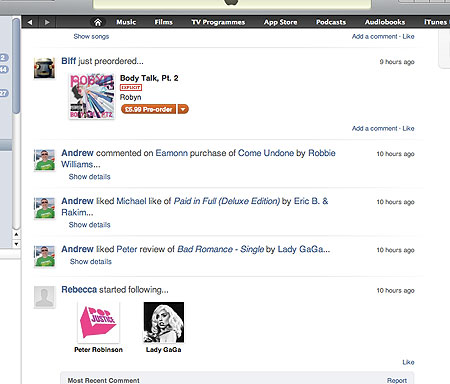This screenshot has width=450, height=384.
Task: Open Eamonn's name link
Action: [172, 153]
